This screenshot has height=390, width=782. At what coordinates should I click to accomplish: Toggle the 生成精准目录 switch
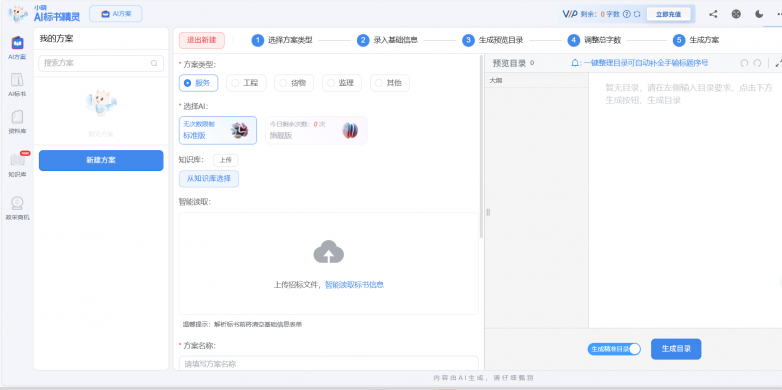pos(614,349)
